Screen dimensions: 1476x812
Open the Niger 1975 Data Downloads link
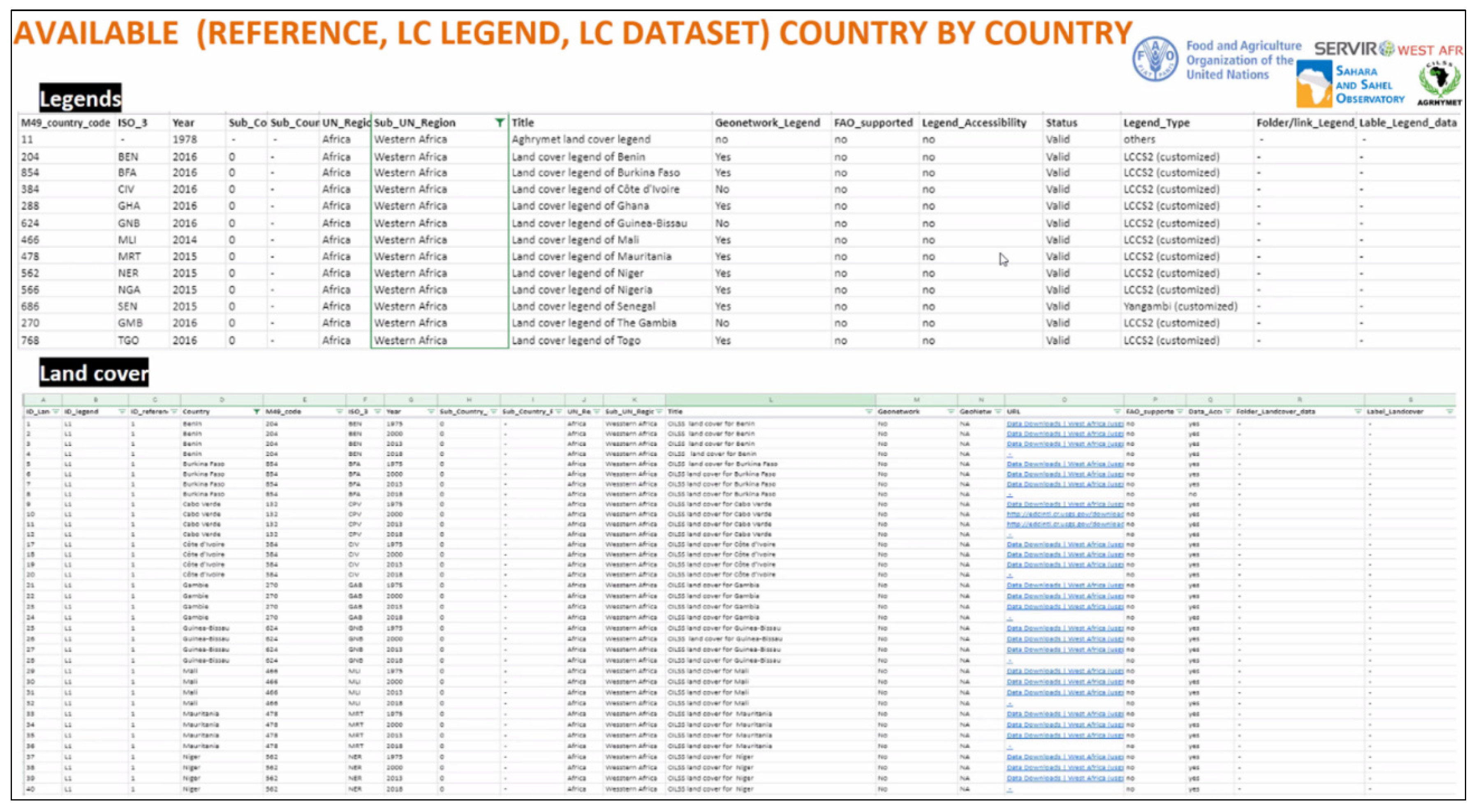[1064, 757]
